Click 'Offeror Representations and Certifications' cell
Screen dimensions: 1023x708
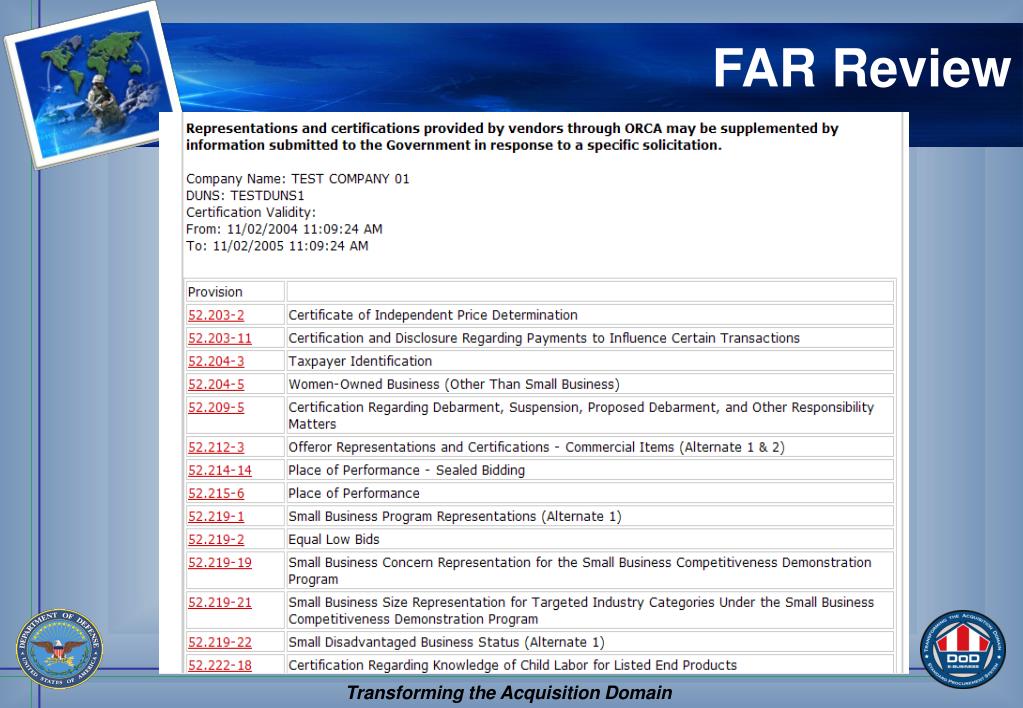[x=590, y=448]
